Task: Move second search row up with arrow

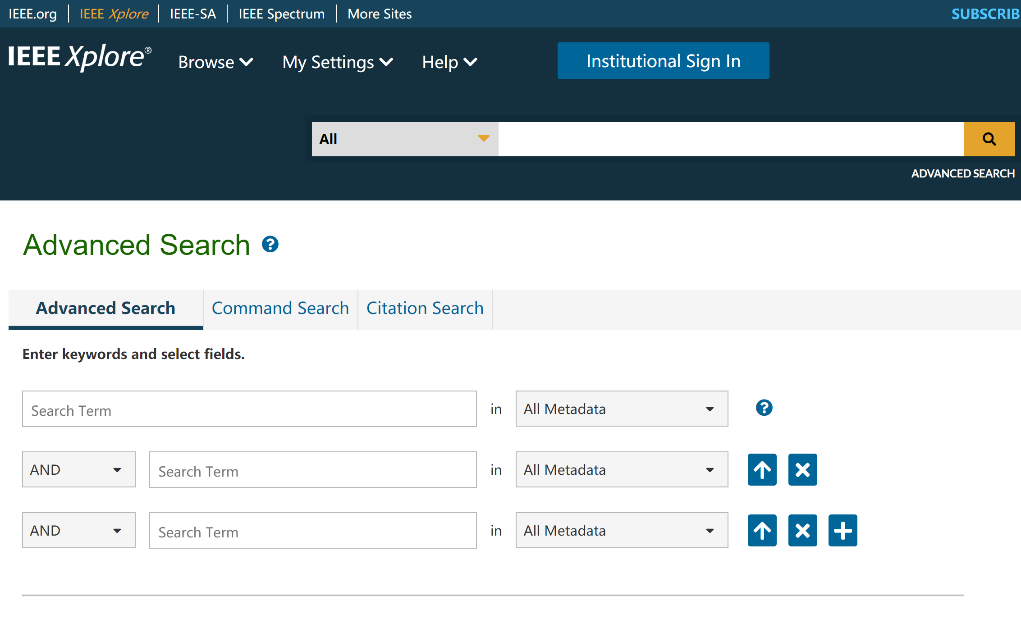Action: click(x=762, y=470)
